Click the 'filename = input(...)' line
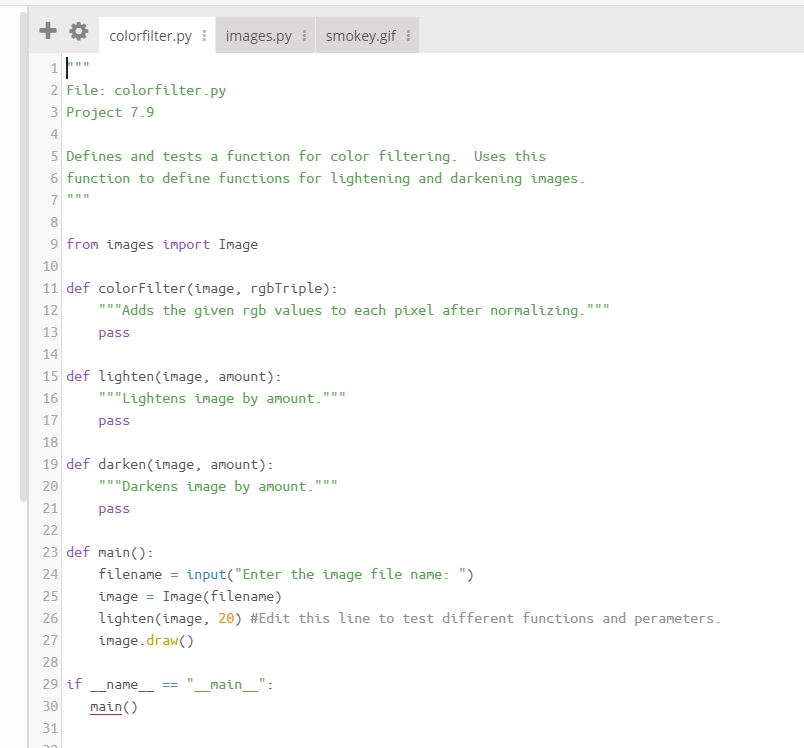Viewport: 804px width, 748px height. pyautogui.click(x=286, y=575)
